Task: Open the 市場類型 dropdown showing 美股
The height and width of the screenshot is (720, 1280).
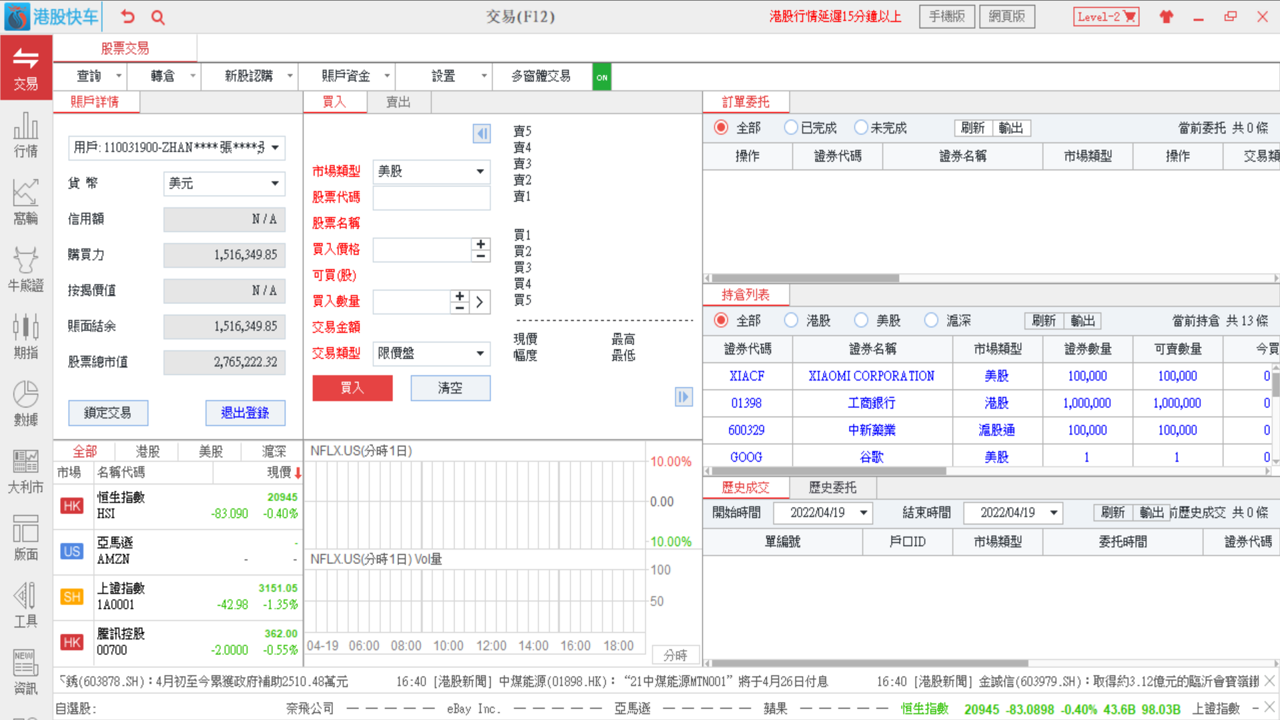Action: click(x=432, y=171)
